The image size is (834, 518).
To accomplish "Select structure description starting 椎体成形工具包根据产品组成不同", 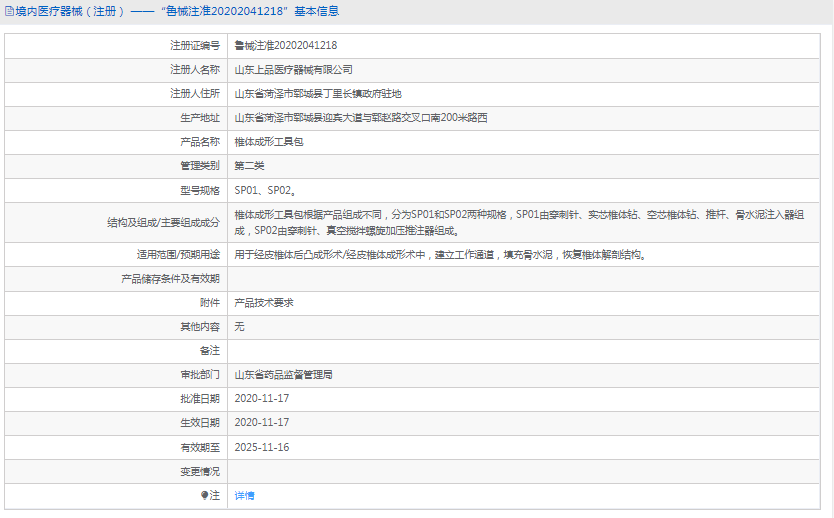I will [x=519, y=223].
